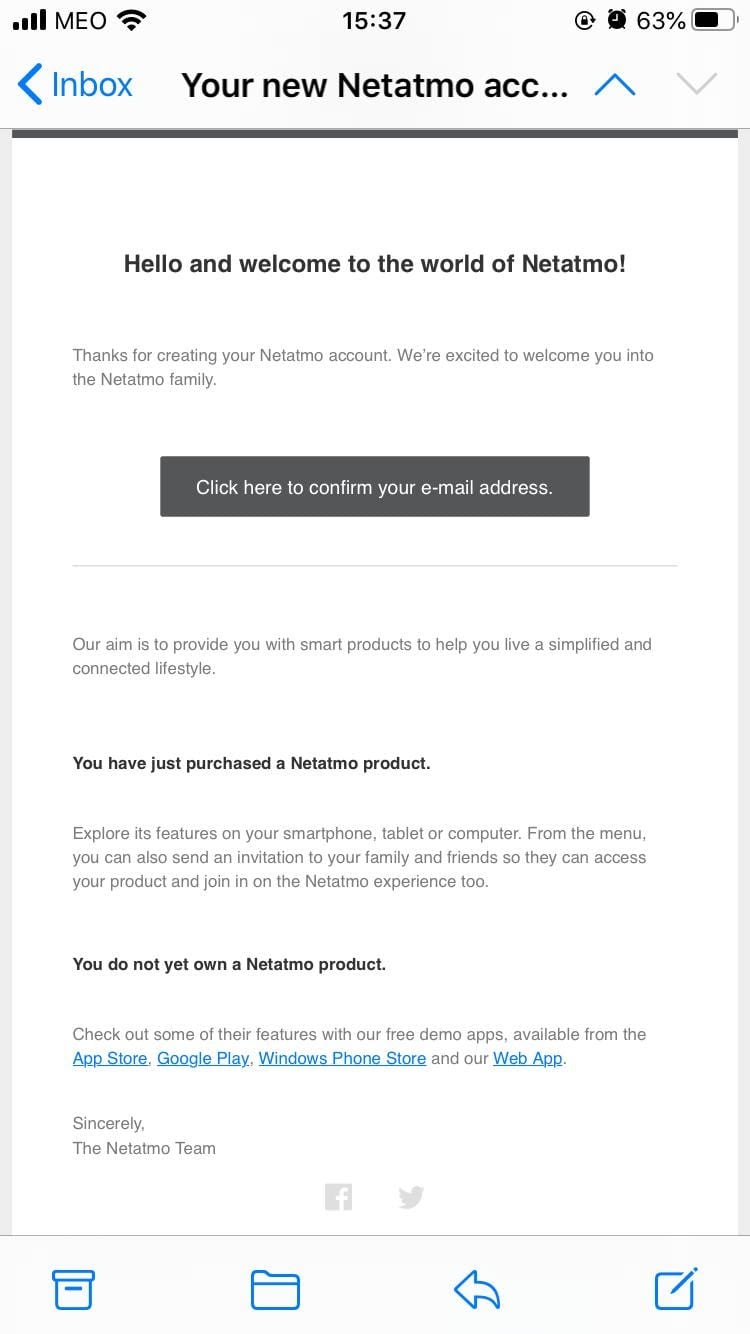Open the Move to Folder icon
Viewport: 750px width, 1334px height.
(x=275, y=1289)
